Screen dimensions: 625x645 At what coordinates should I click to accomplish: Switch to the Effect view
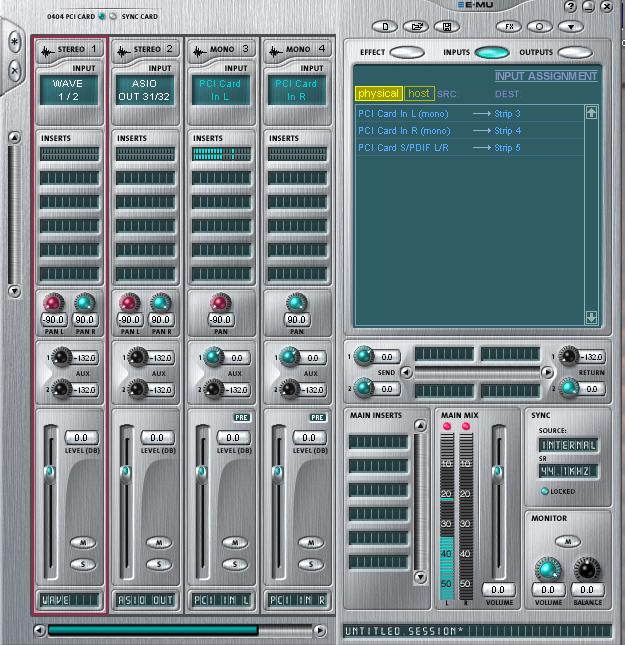(406, 52)
